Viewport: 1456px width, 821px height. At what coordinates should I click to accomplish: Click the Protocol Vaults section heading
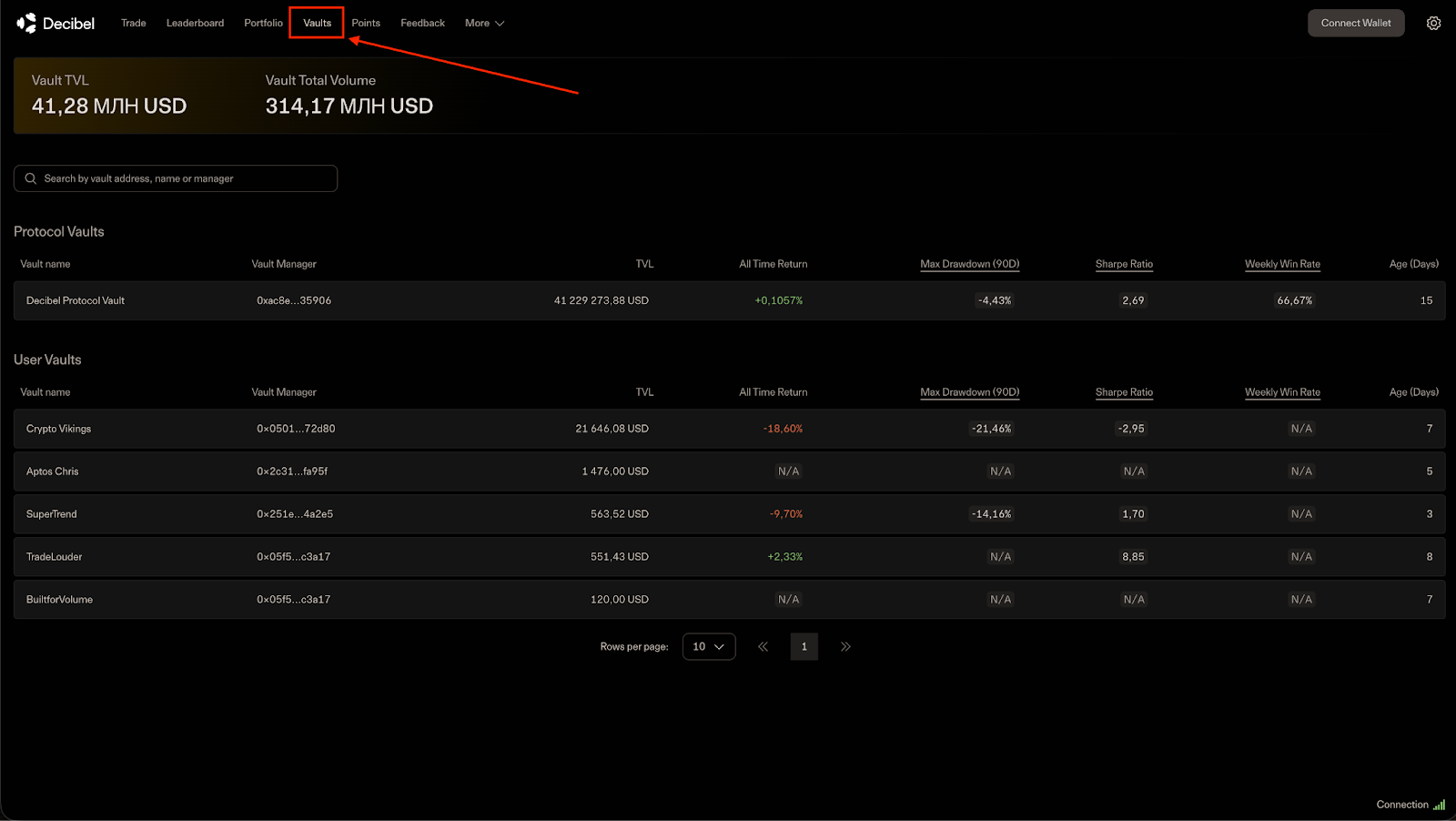pyautogui.click(x=59, y=231)
